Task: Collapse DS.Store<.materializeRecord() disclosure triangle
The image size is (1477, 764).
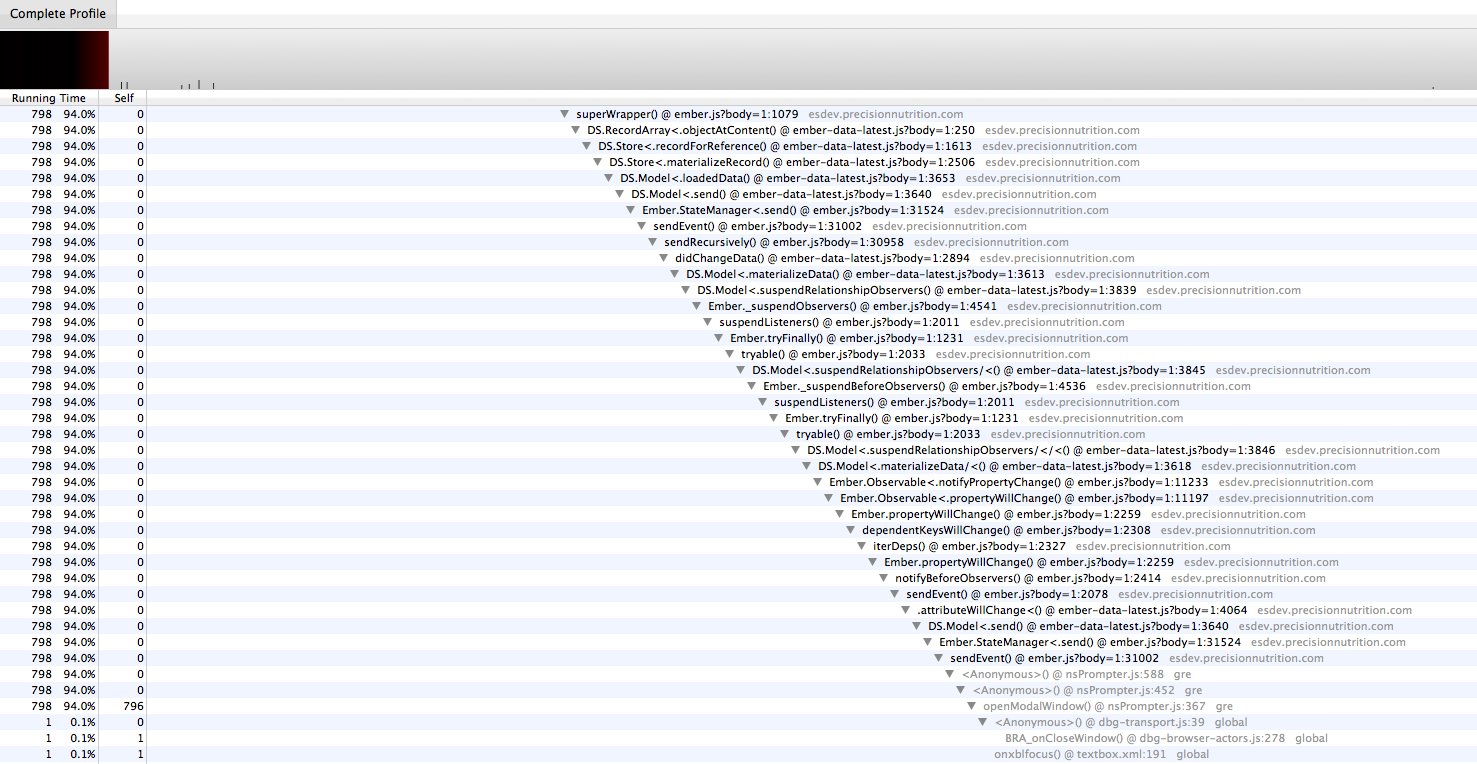Action: 598,162
